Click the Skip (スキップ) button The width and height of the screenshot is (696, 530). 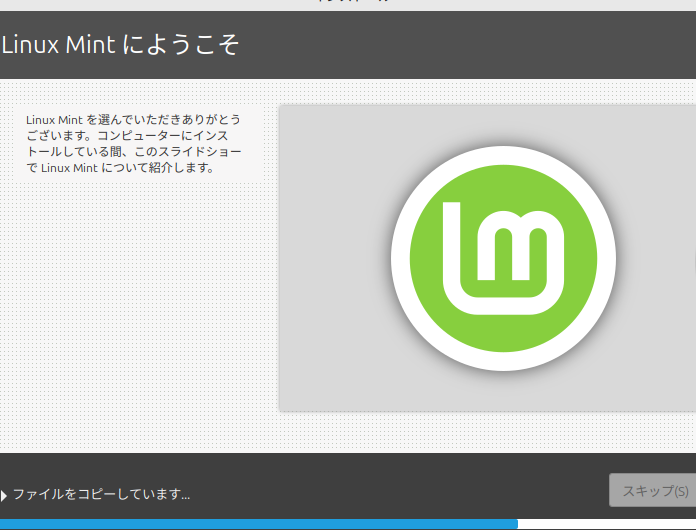point(653,490)
